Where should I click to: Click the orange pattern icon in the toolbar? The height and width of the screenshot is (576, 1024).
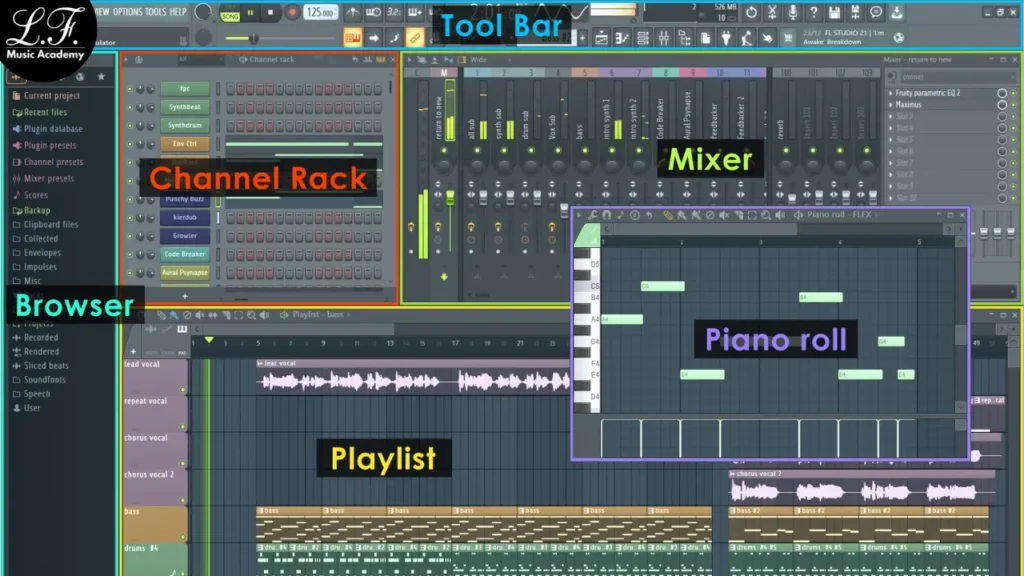click(x=352, y=38)
